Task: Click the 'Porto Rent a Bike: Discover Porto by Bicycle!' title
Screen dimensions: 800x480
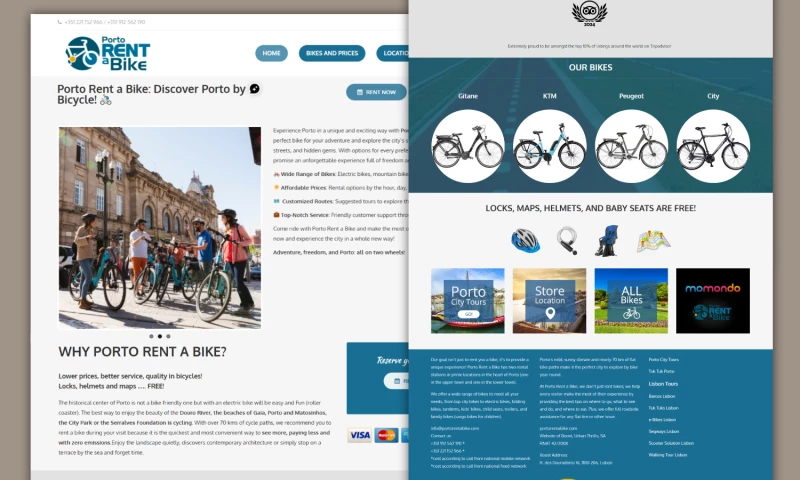Action: tap(152, 94)
